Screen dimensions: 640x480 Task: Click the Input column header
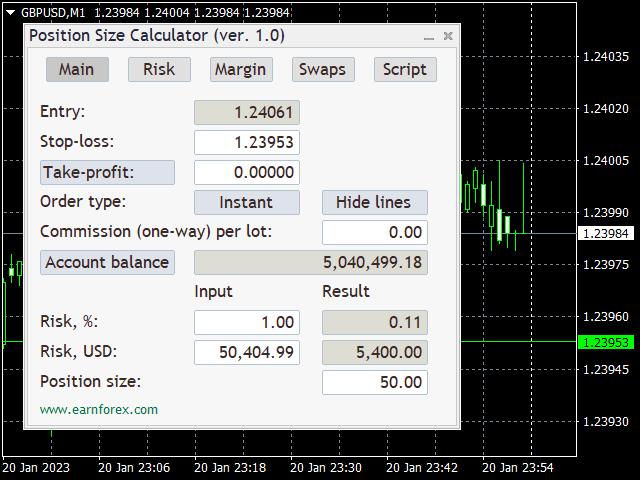(x=213, y=291)
